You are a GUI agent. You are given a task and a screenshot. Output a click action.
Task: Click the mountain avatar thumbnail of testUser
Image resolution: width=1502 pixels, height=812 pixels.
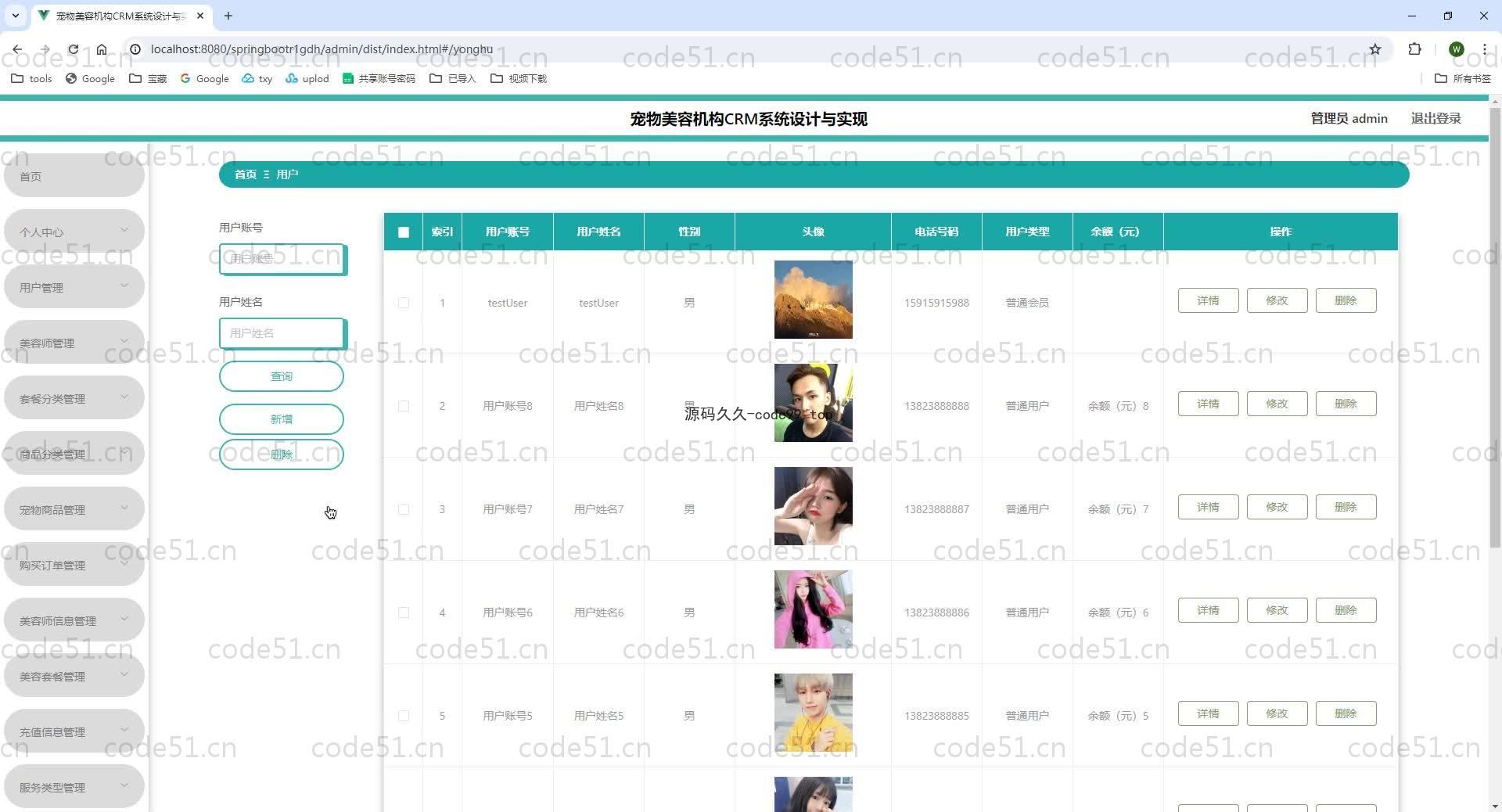(813, 300)
